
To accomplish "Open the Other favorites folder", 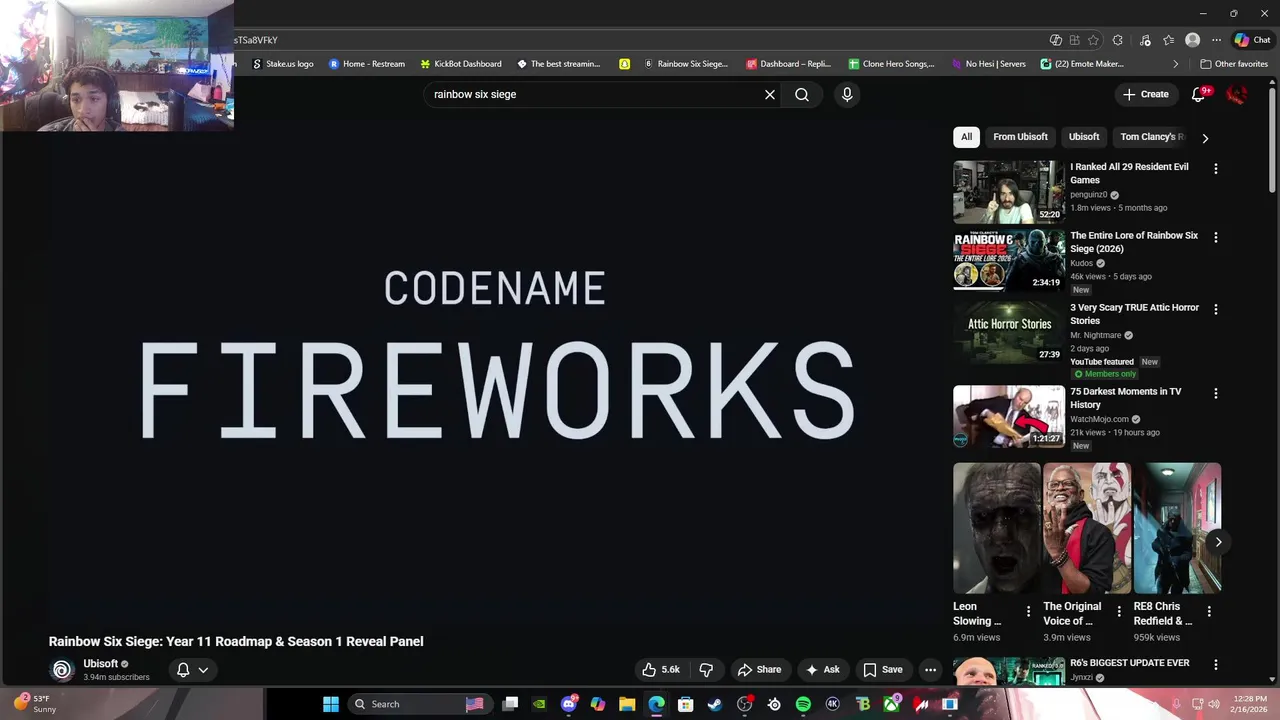I will [x=1234, y=64].
